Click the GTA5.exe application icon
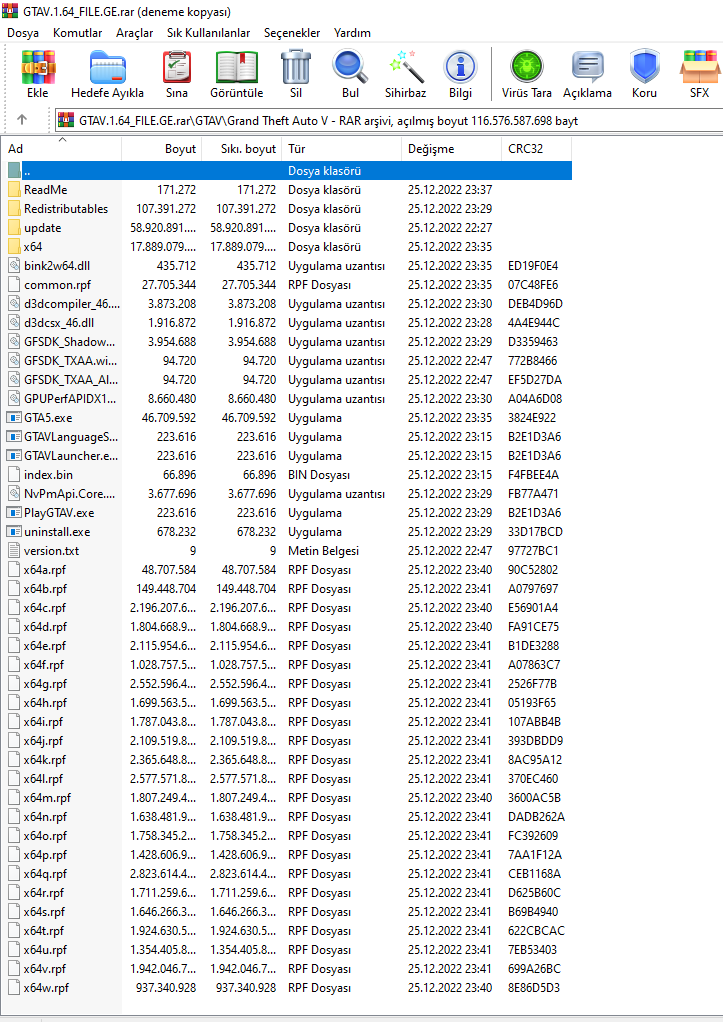Viewport: 723px width, 1022px height. [15, 418]
